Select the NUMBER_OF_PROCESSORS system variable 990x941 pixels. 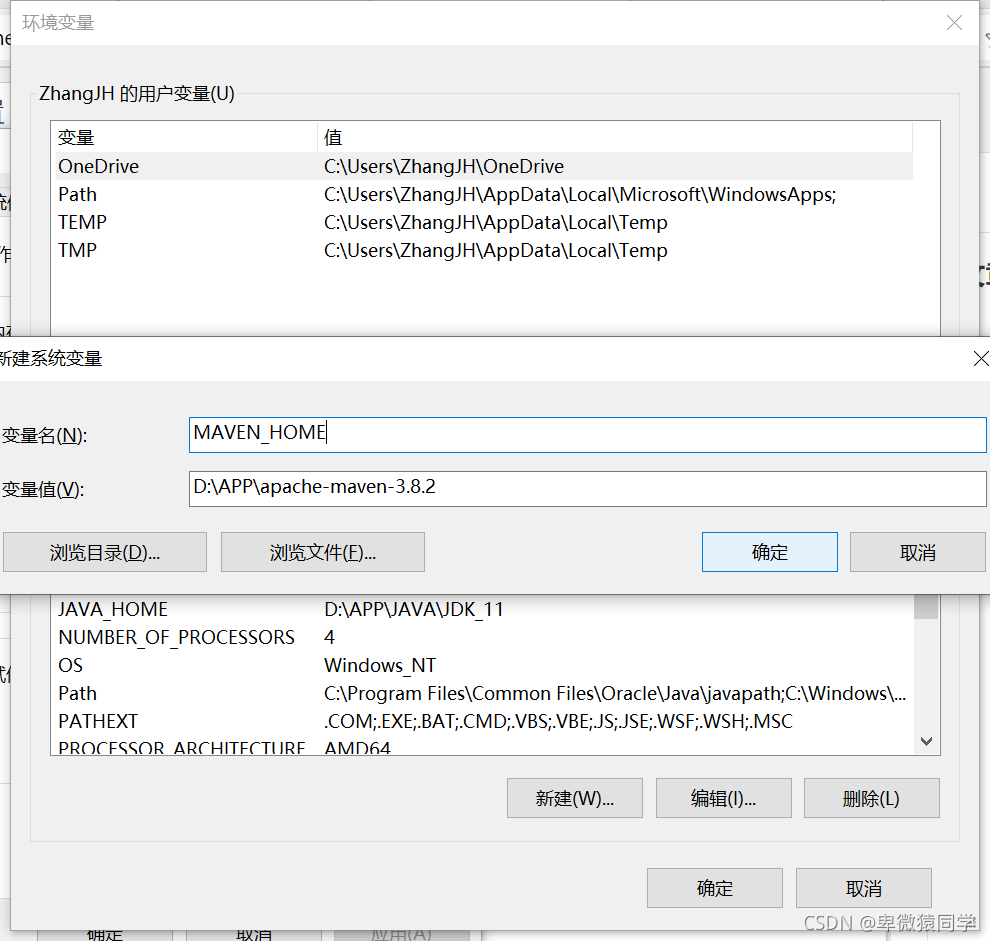(484, 637)
